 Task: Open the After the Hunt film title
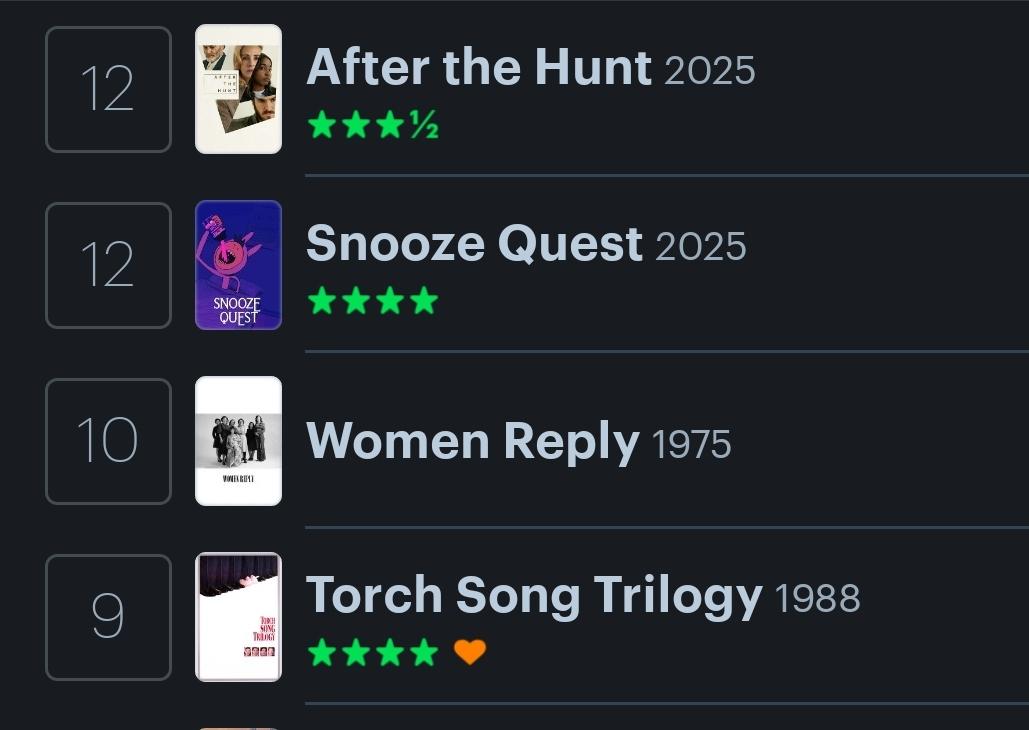tap(479, 67)
